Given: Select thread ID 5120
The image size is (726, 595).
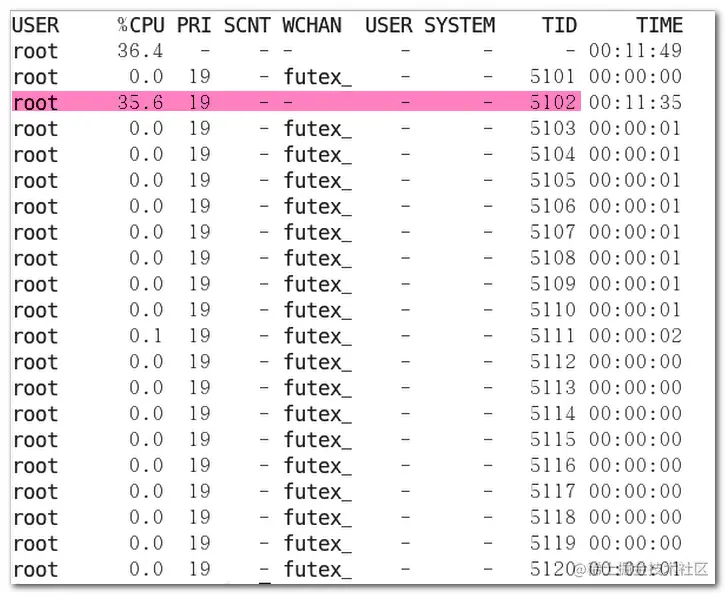Looking at the screenshot, I should (x=553, y=569).
